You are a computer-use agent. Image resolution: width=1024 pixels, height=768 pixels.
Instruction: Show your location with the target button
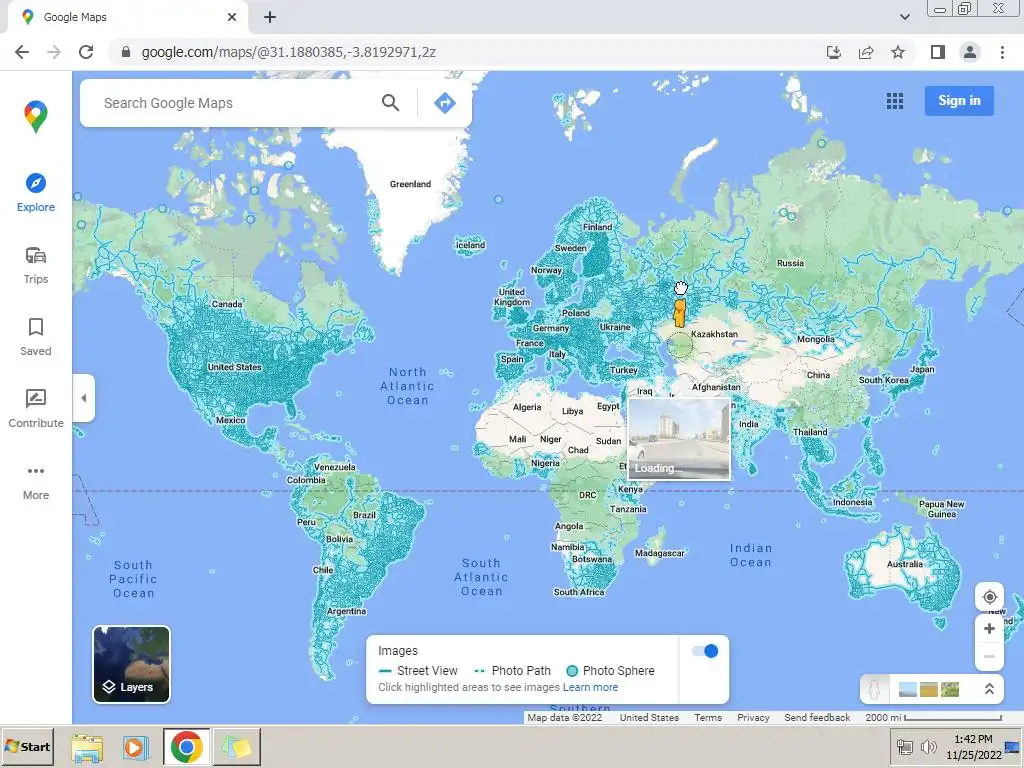[989, 597]
